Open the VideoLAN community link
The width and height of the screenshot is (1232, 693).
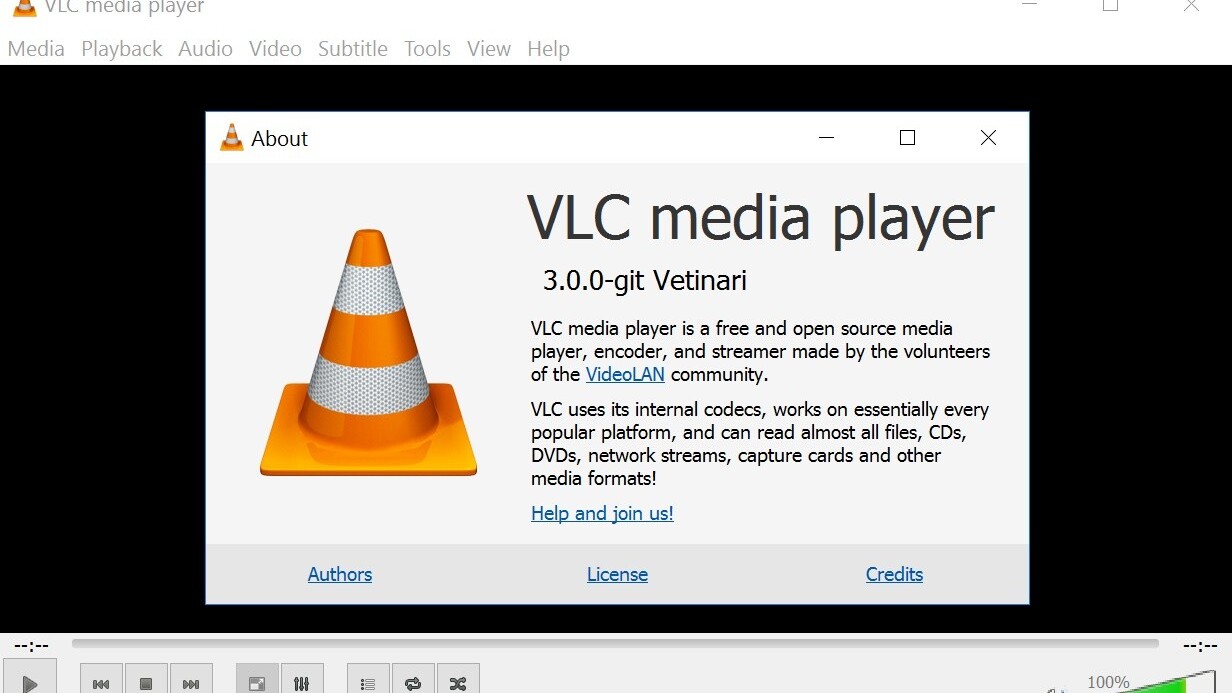(625, 375)
